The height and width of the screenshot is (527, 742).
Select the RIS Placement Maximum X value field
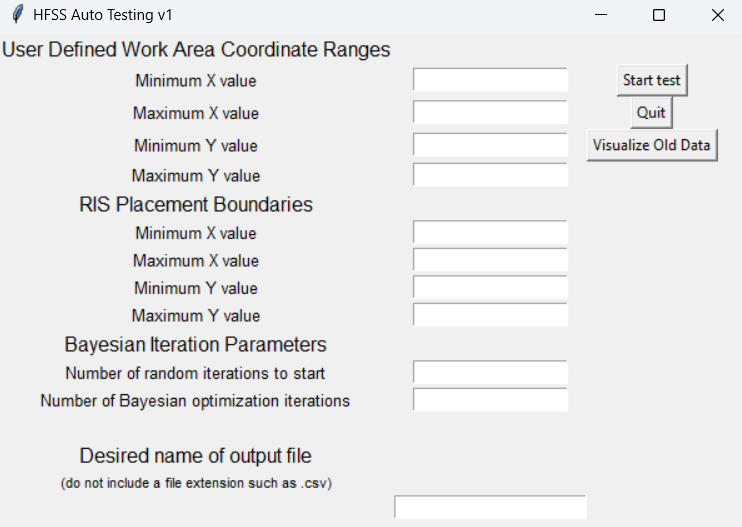(x=490, y=259)
